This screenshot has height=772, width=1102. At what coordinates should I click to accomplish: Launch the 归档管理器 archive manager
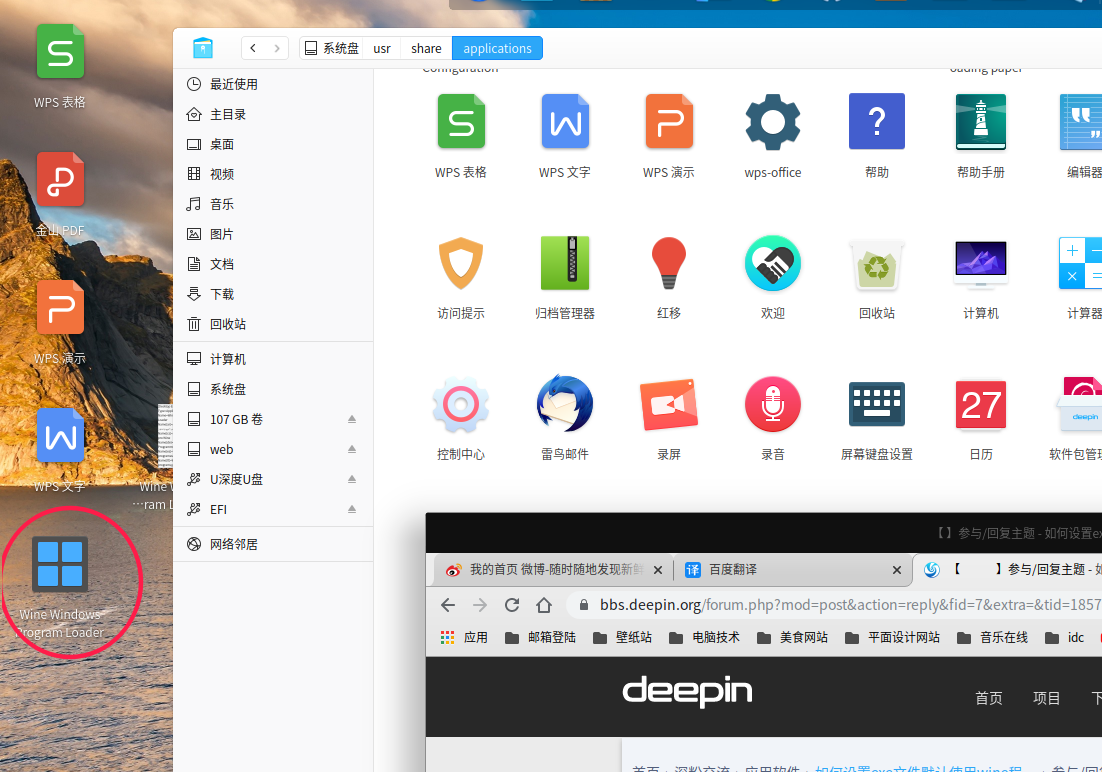click(x=564, y=263)
